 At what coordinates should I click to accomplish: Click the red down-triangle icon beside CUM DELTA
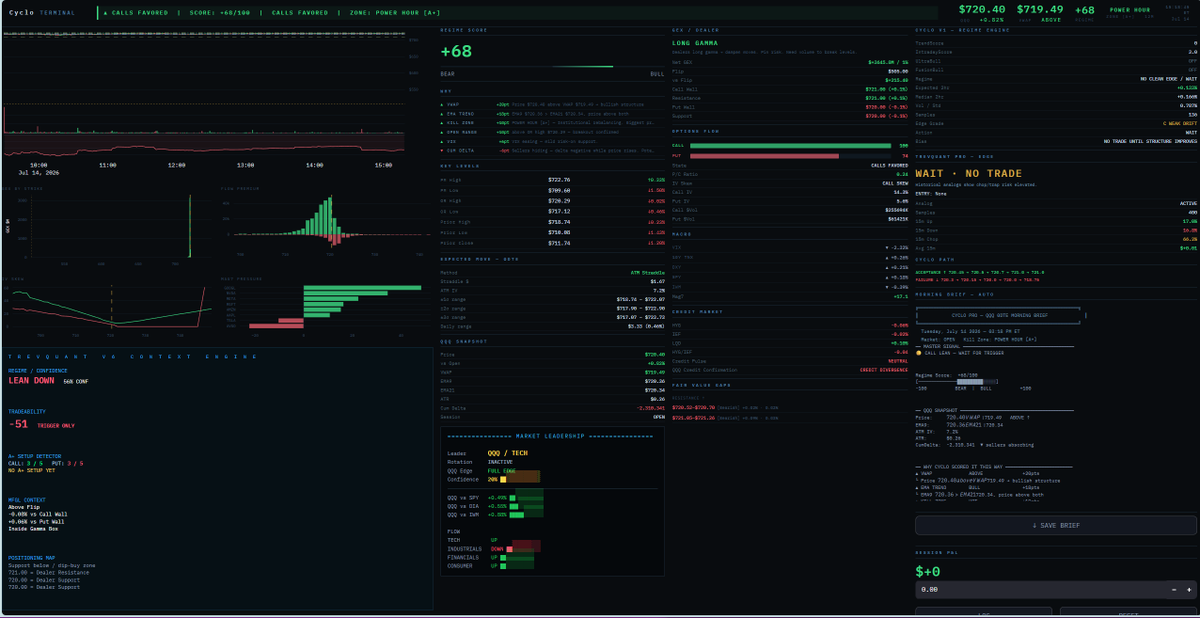443,150
